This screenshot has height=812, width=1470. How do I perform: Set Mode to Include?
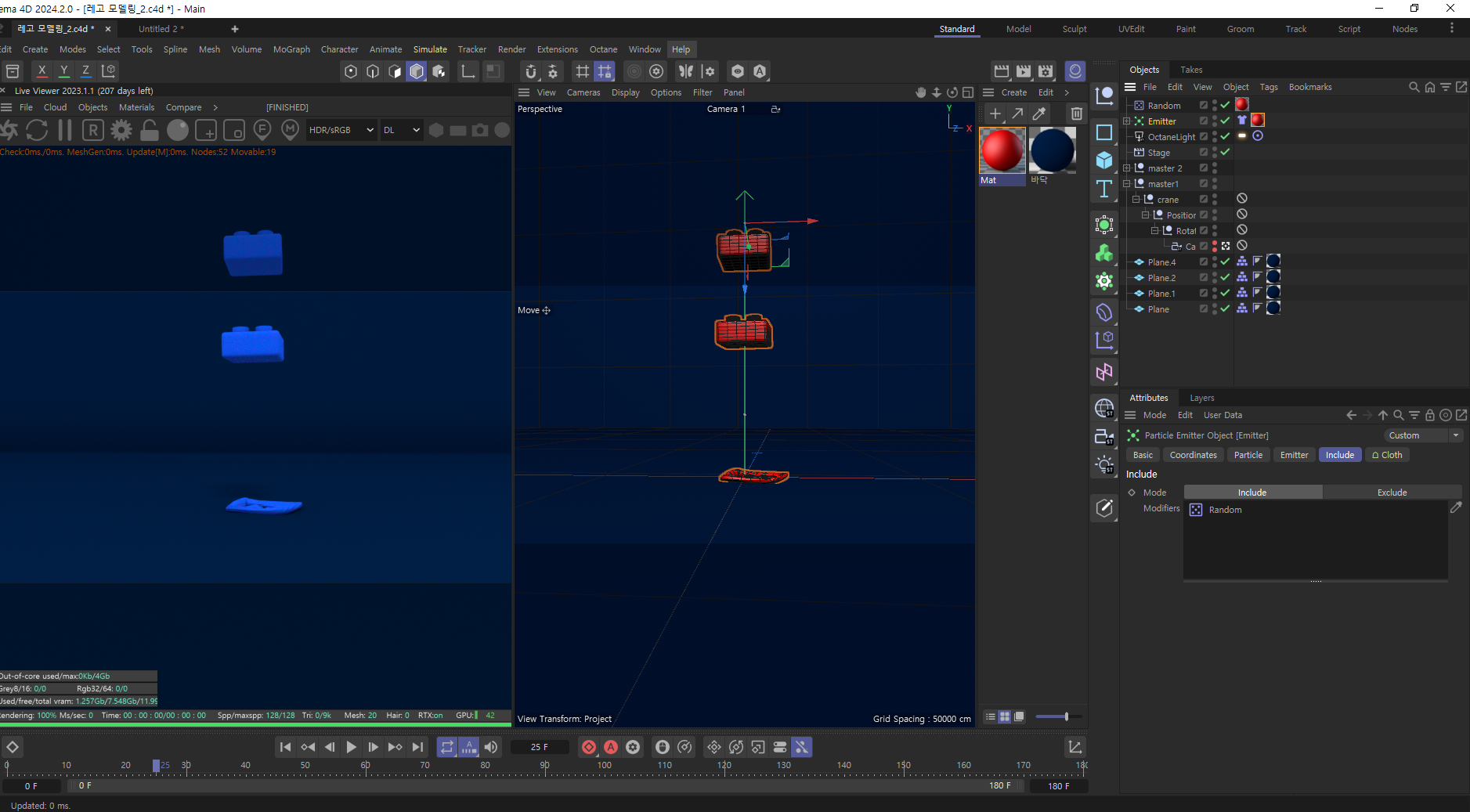[1252, 493]
